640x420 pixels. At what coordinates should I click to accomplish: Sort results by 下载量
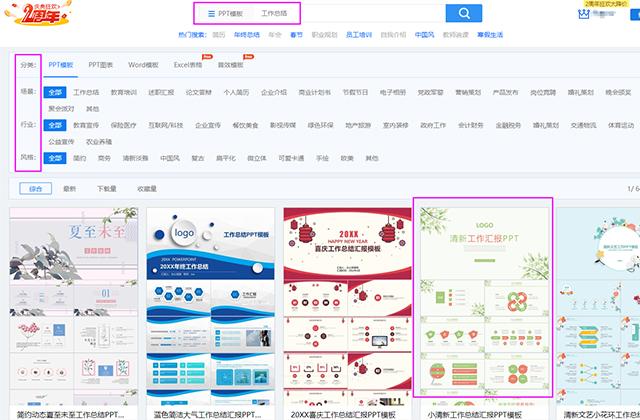[107, 189]
